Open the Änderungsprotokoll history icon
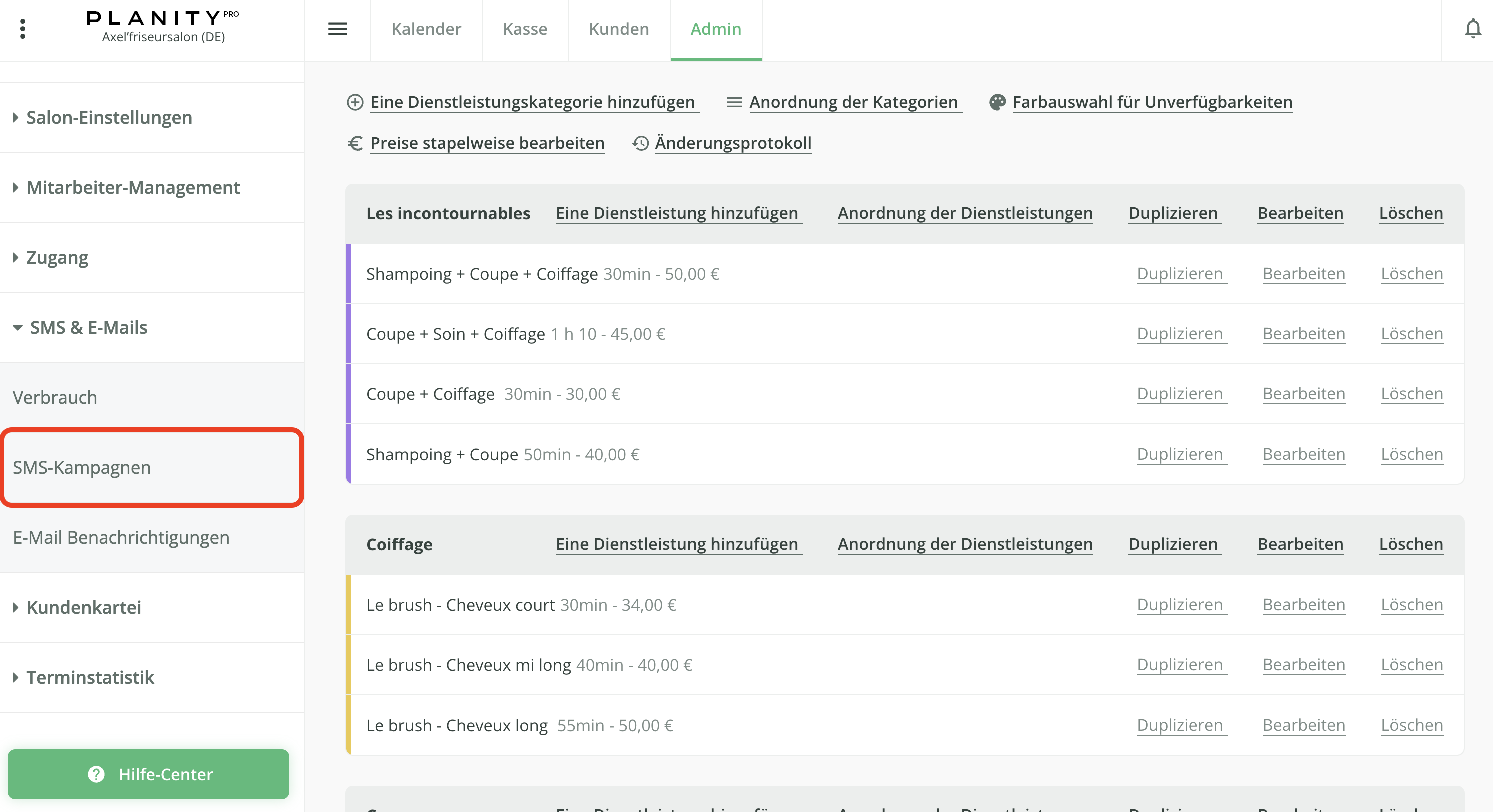Viewport: 1493px width, 812px height. [x=641, y=143]
